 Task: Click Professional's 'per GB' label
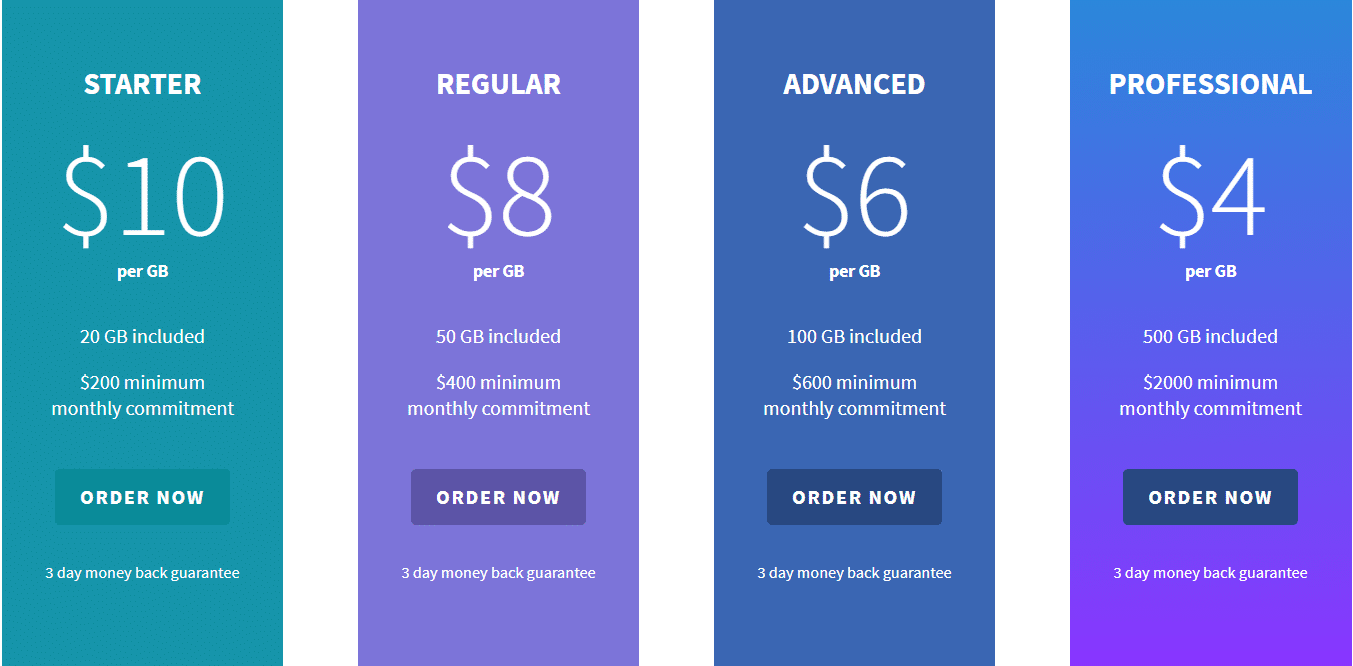(1210, 270)
